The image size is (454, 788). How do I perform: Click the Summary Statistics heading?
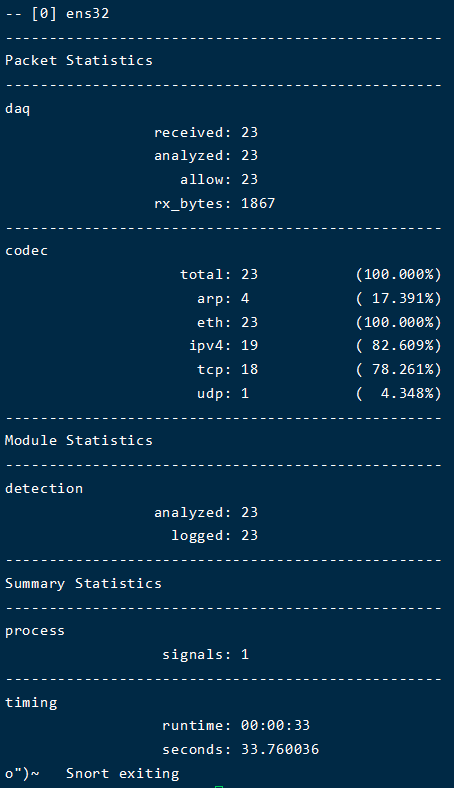click(83, 583)
